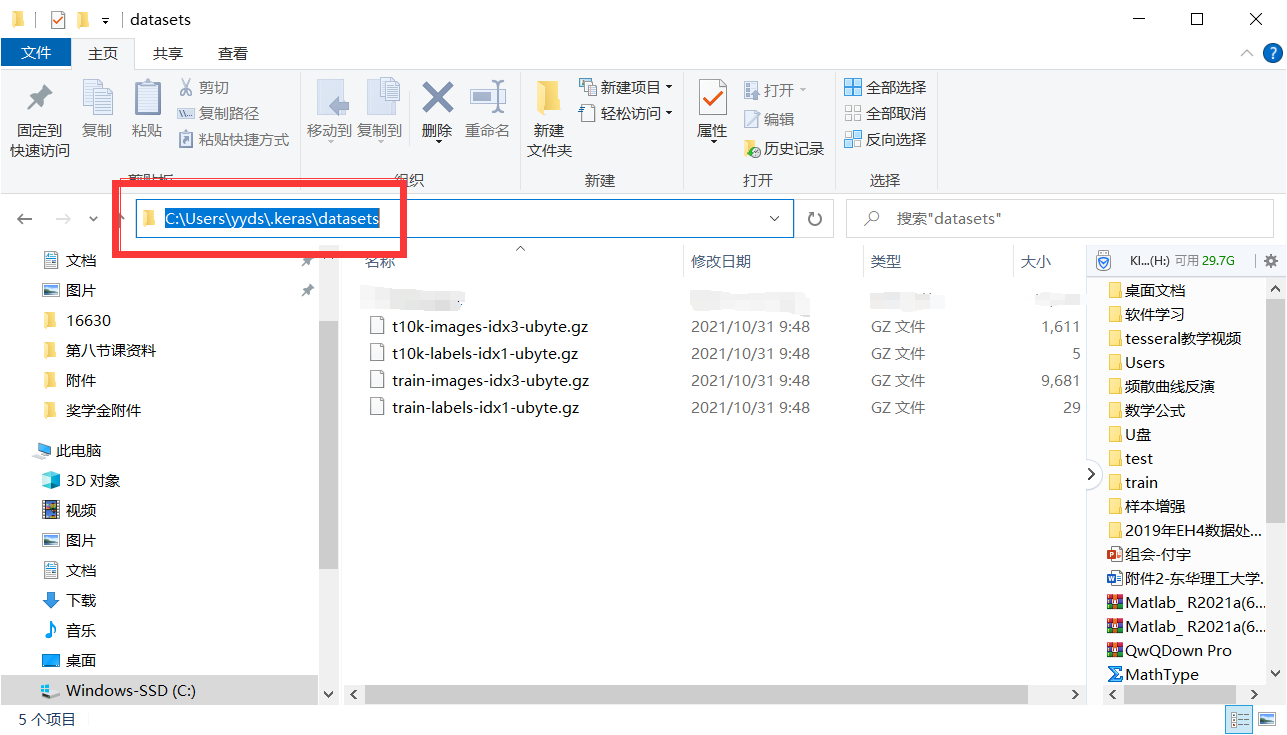Invert selection using 反向选择
1287x735 pixels.
(x=884, y=139)
